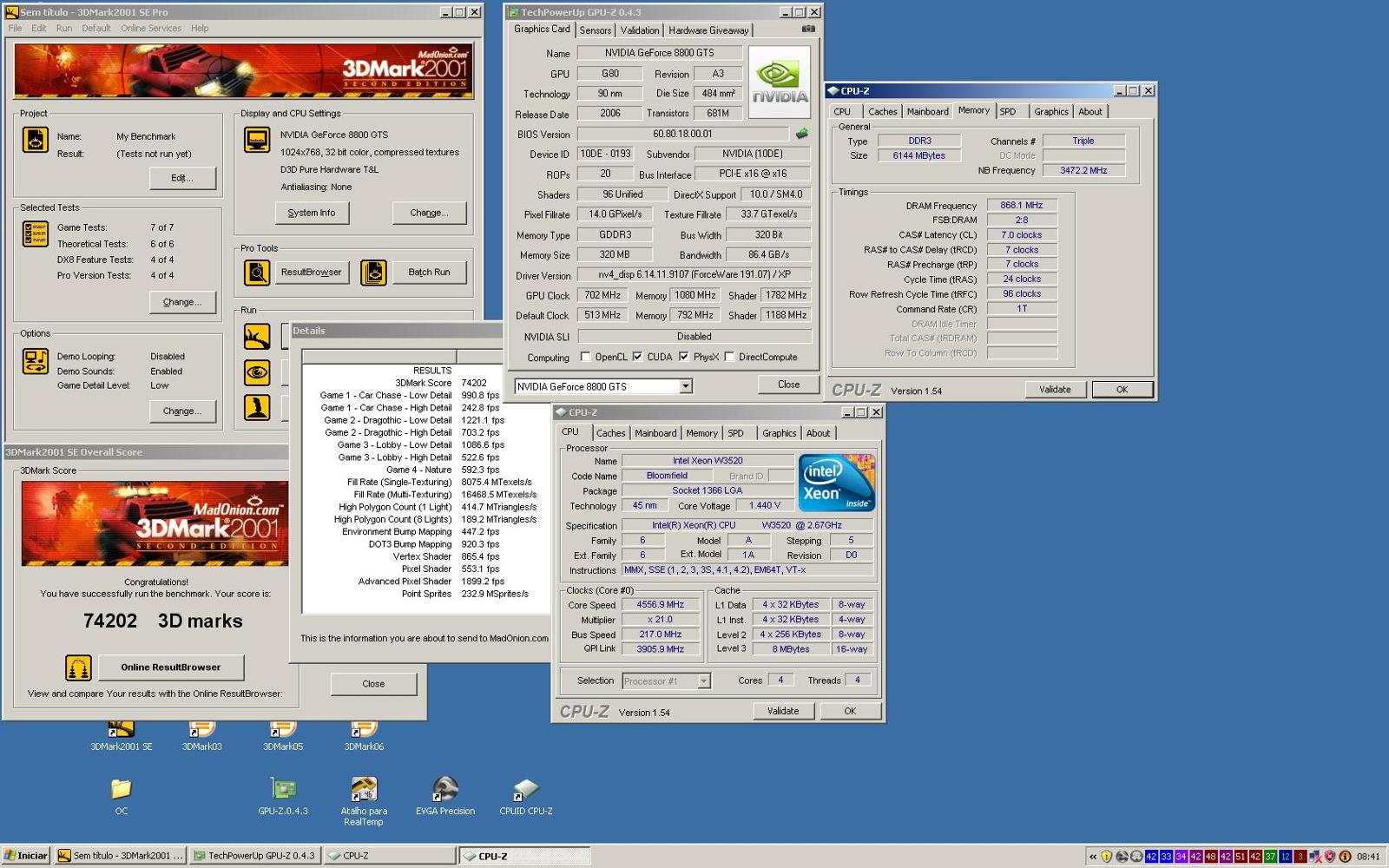The width and height of the screenshot is (1389, 868).
Task: Enable the OpenCL checkbox in GPU-Z
Action: point(585,357)
